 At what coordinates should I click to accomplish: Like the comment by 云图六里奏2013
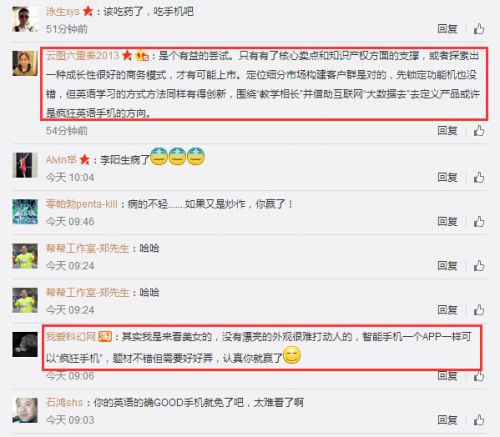[x=479, y=131]
